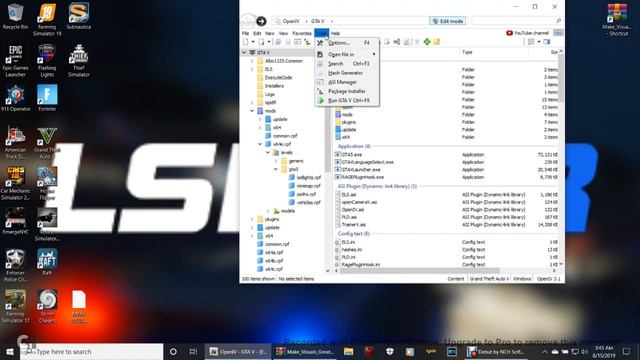Click OpenIV in the address breadcrumb

click(291, 21)
